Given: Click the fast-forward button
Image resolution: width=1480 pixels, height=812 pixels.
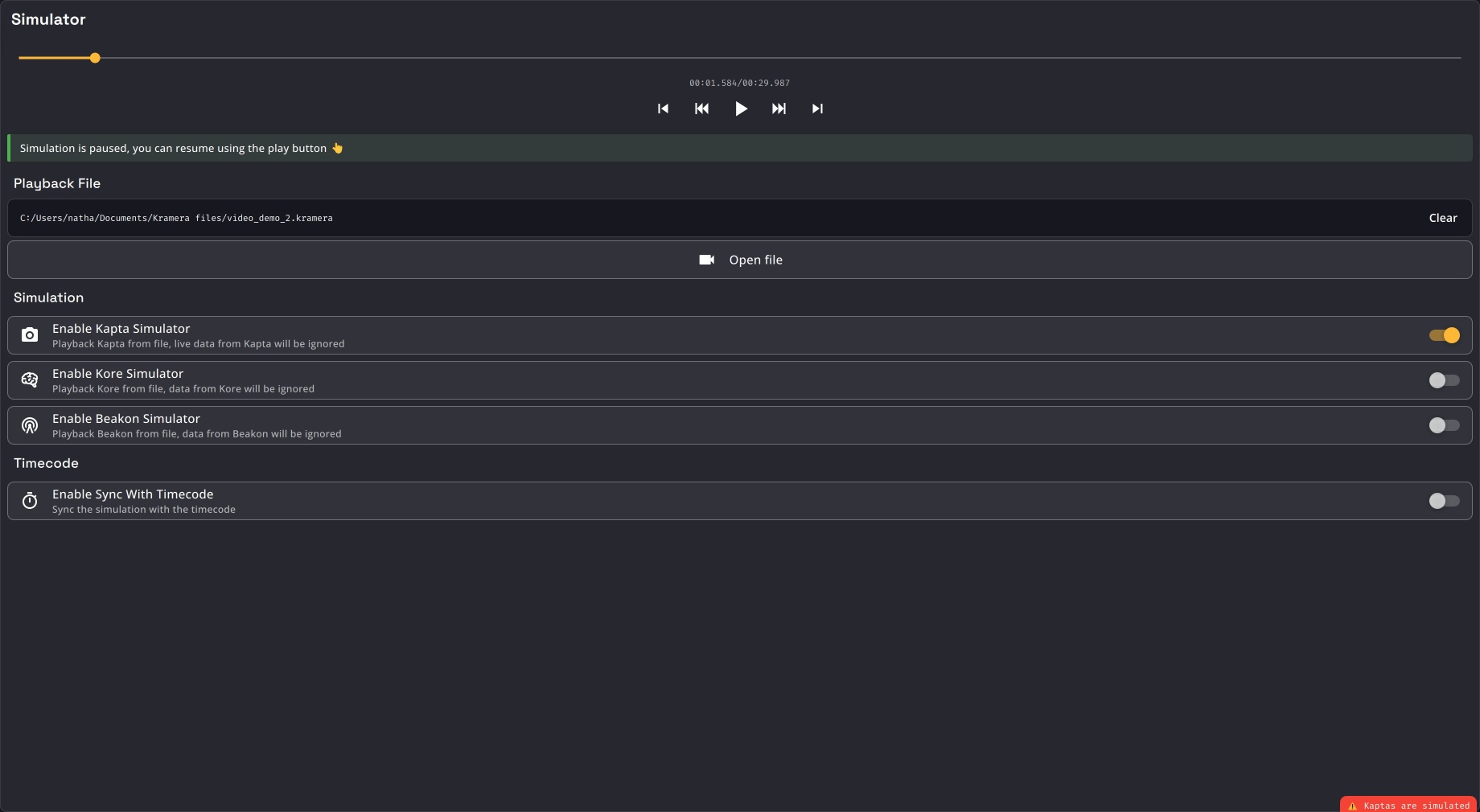Looking at the screenshot, I should 779,109.
